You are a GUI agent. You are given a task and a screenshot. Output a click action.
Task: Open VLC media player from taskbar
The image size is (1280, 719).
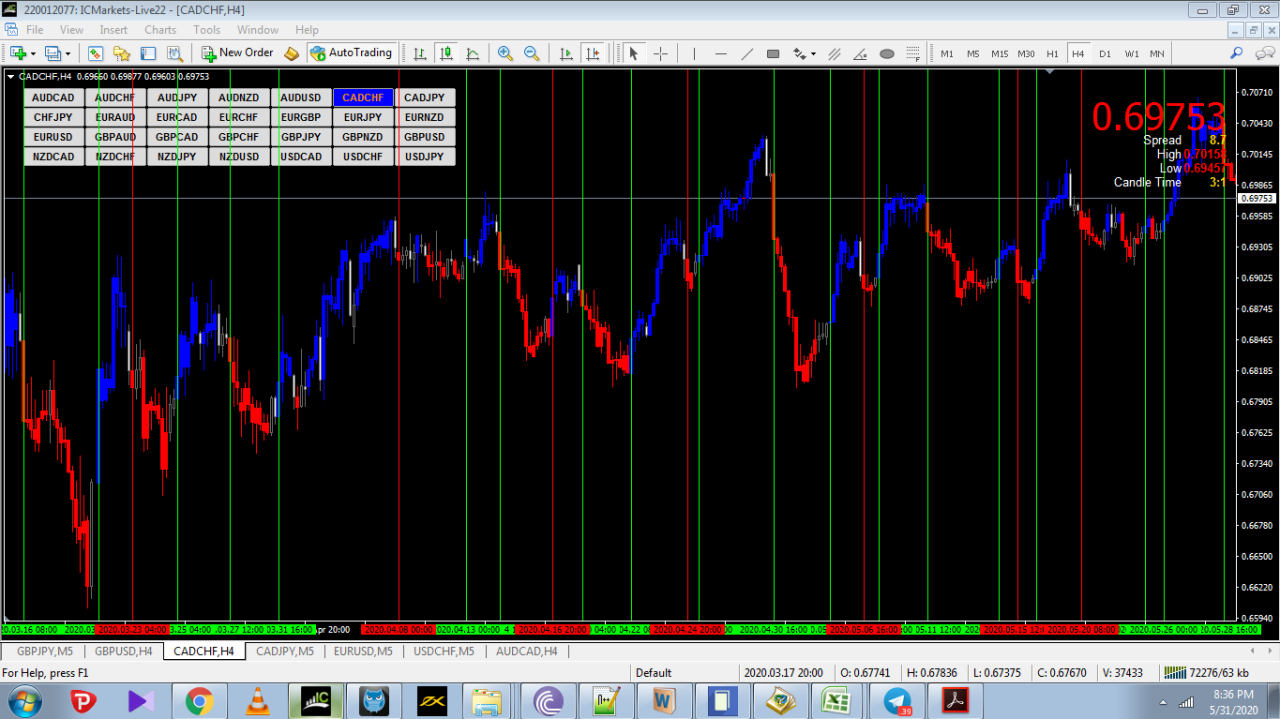coord(257,702)
